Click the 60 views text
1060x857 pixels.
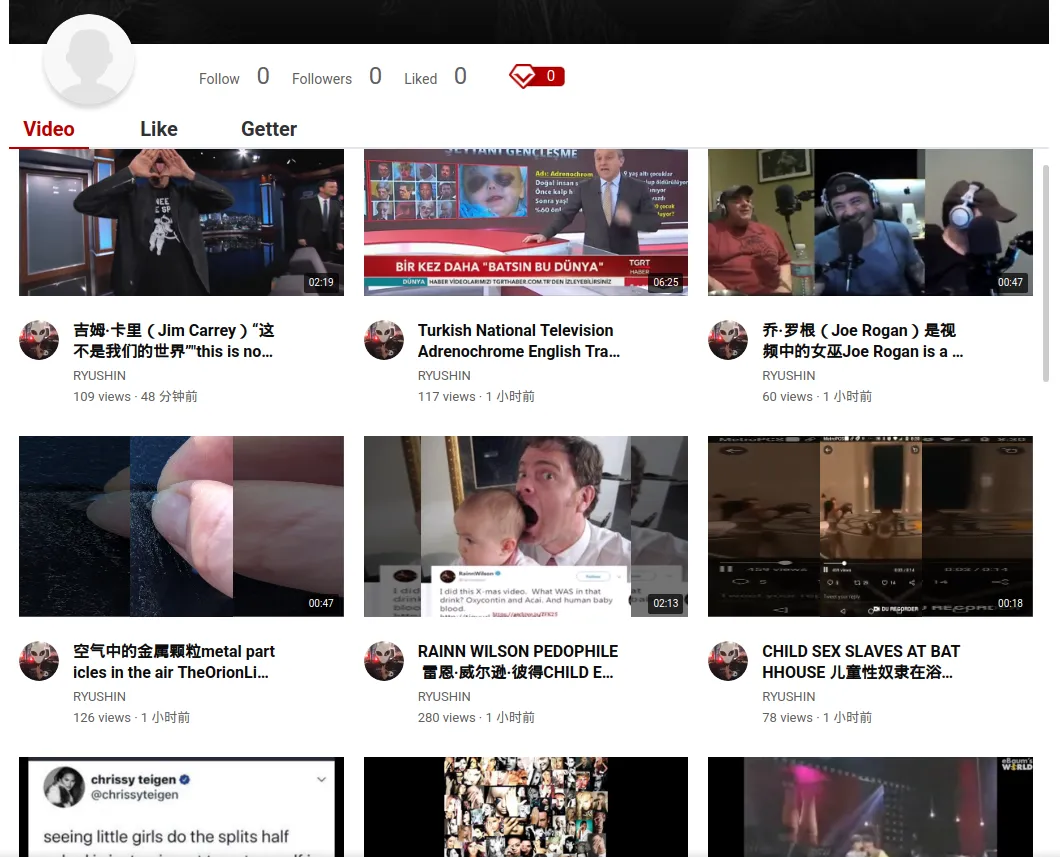pos(787,397)
